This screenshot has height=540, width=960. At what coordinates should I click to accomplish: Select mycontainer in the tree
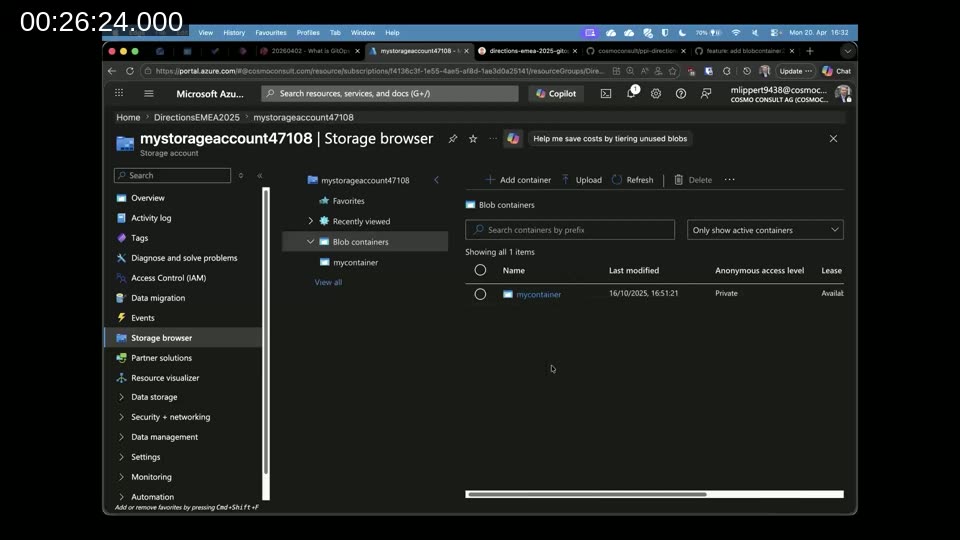pyautogui.click(x=355, y=262)
